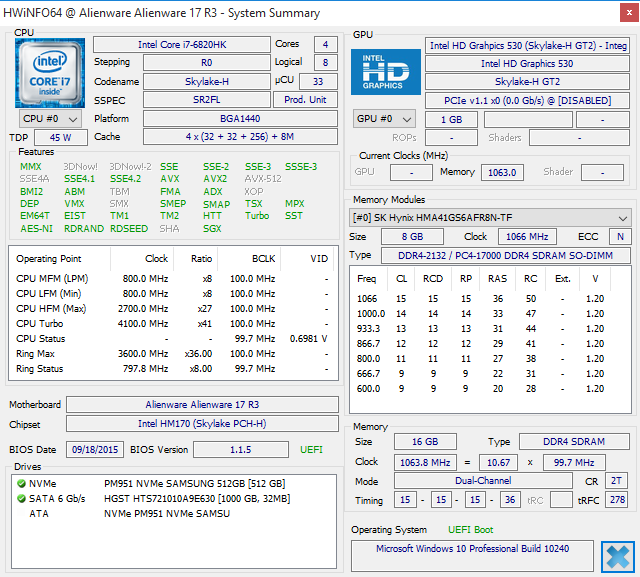Viewport: 640px width, 577px height.
Task: Click the Intel Core i7 logo image
Action: tap(50, 73)
